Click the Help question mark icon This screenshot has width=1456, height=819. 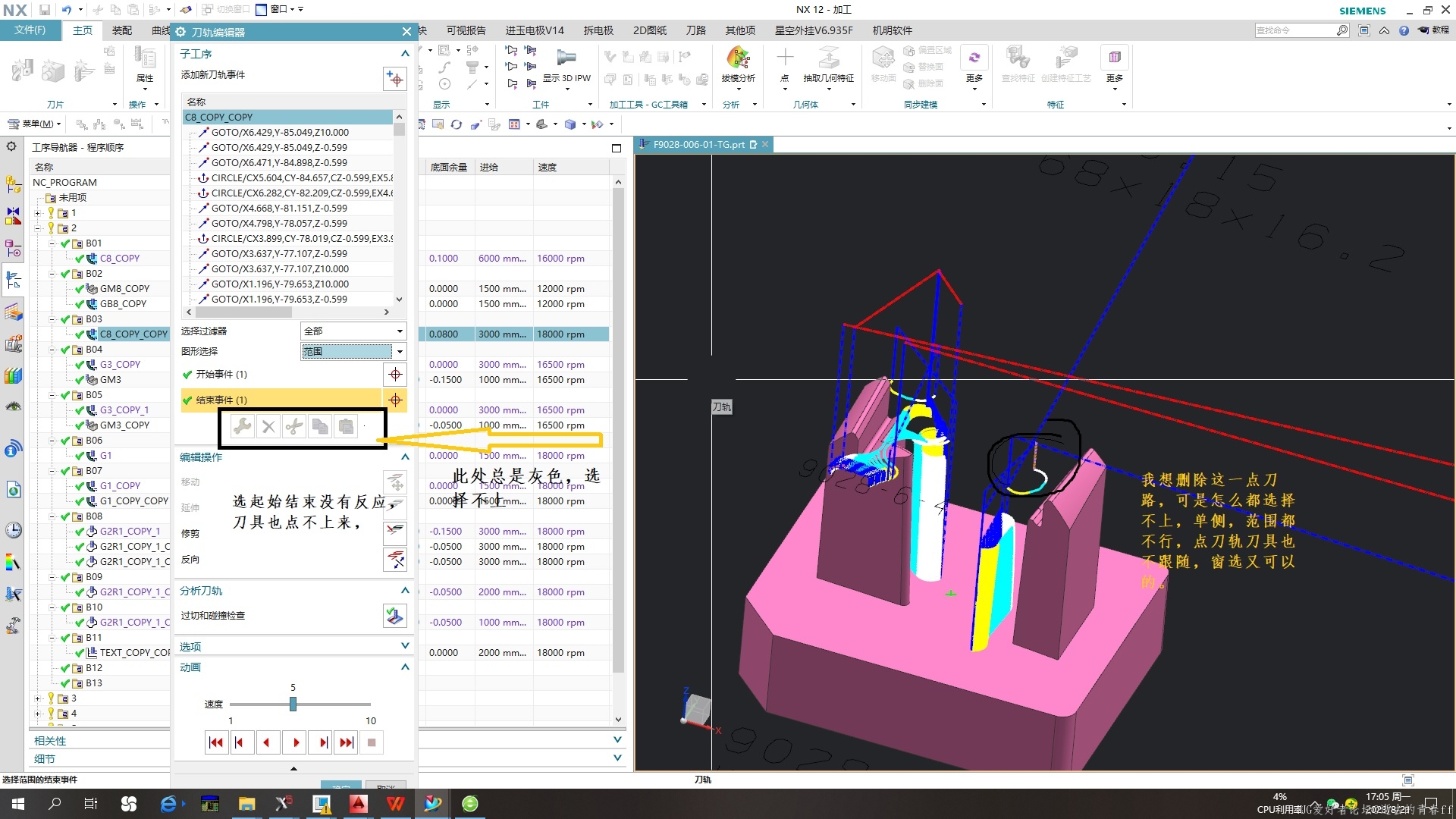(1404, 30)
